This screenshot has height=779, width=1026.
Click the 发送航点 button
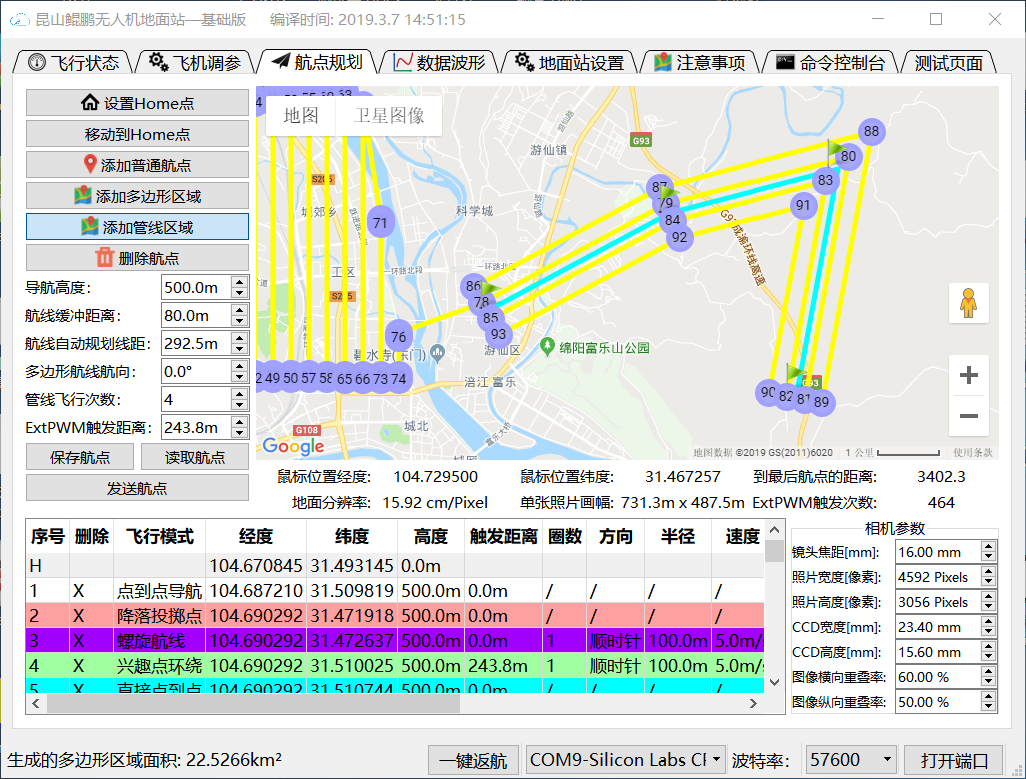coord(137,488)
